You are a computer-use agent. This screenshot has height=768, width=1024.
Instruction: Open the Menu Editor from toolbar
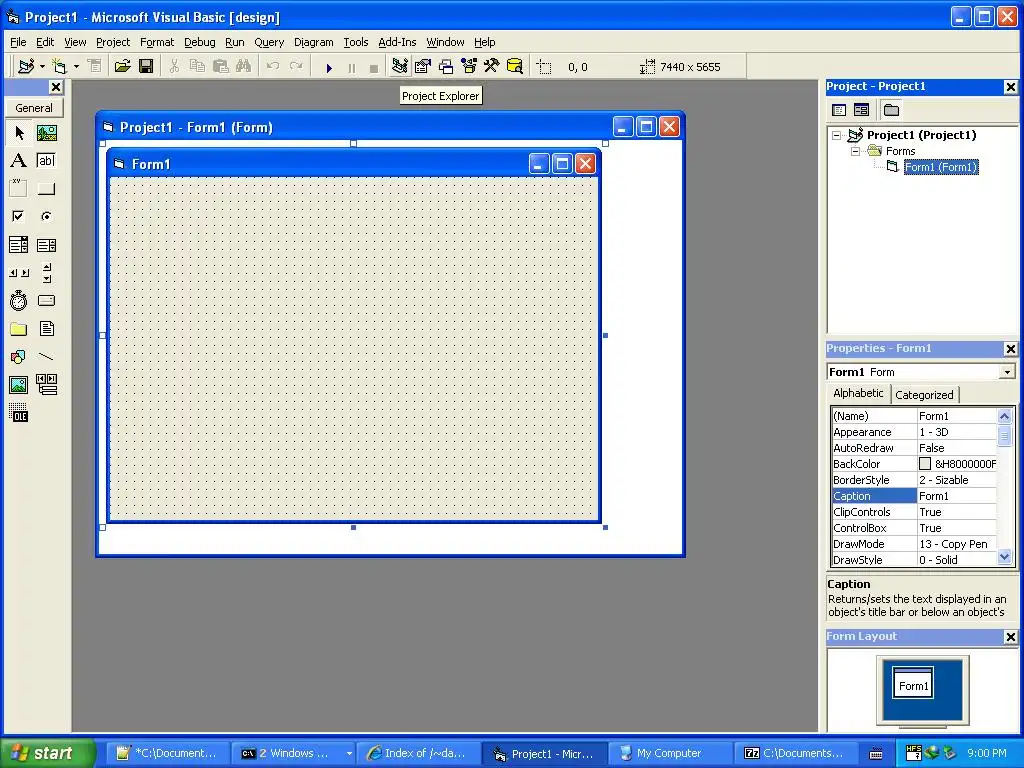(x=95, y=67)
